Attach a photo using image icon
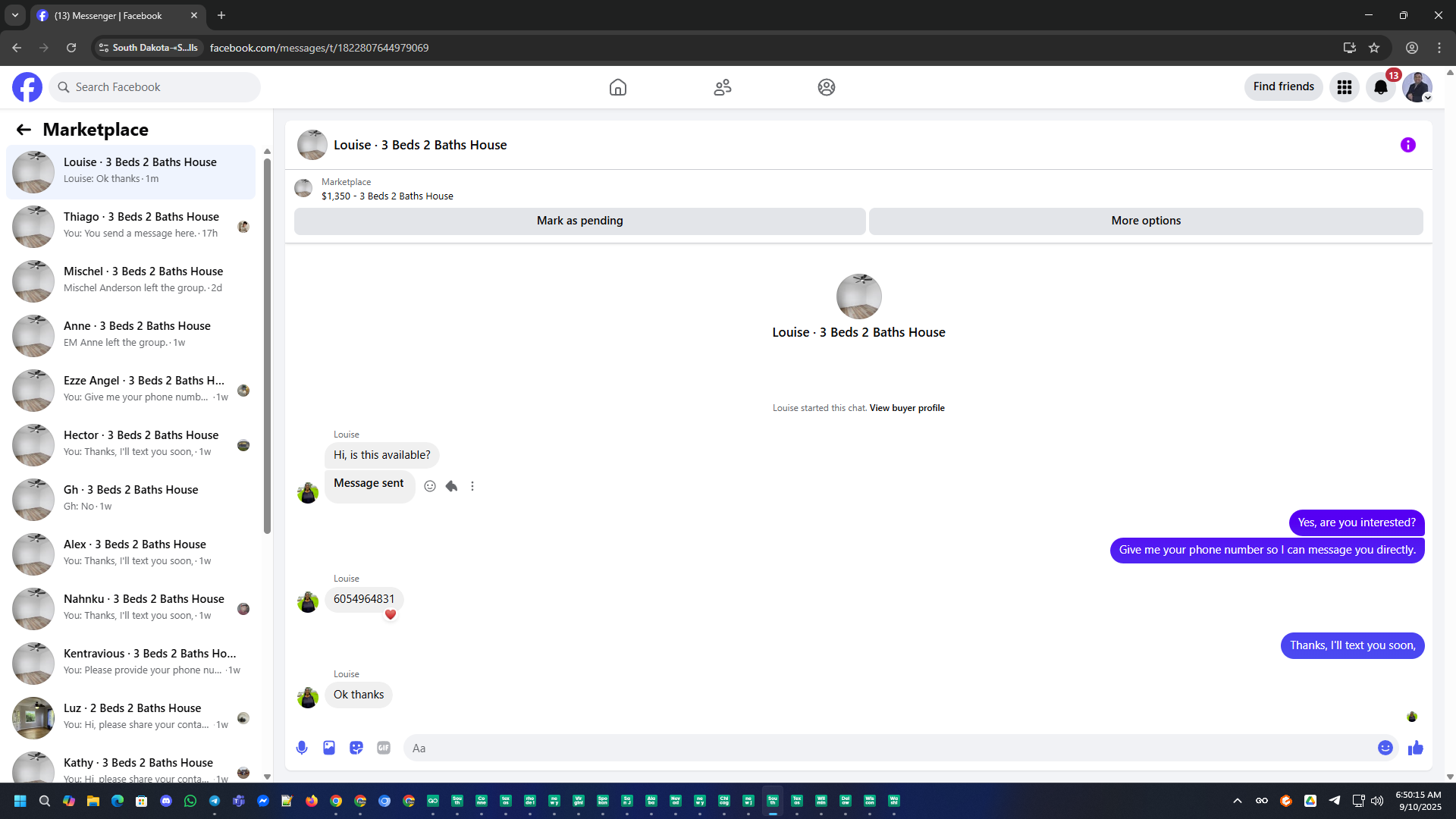The image size is (1456, 819). tap(329, 748)
